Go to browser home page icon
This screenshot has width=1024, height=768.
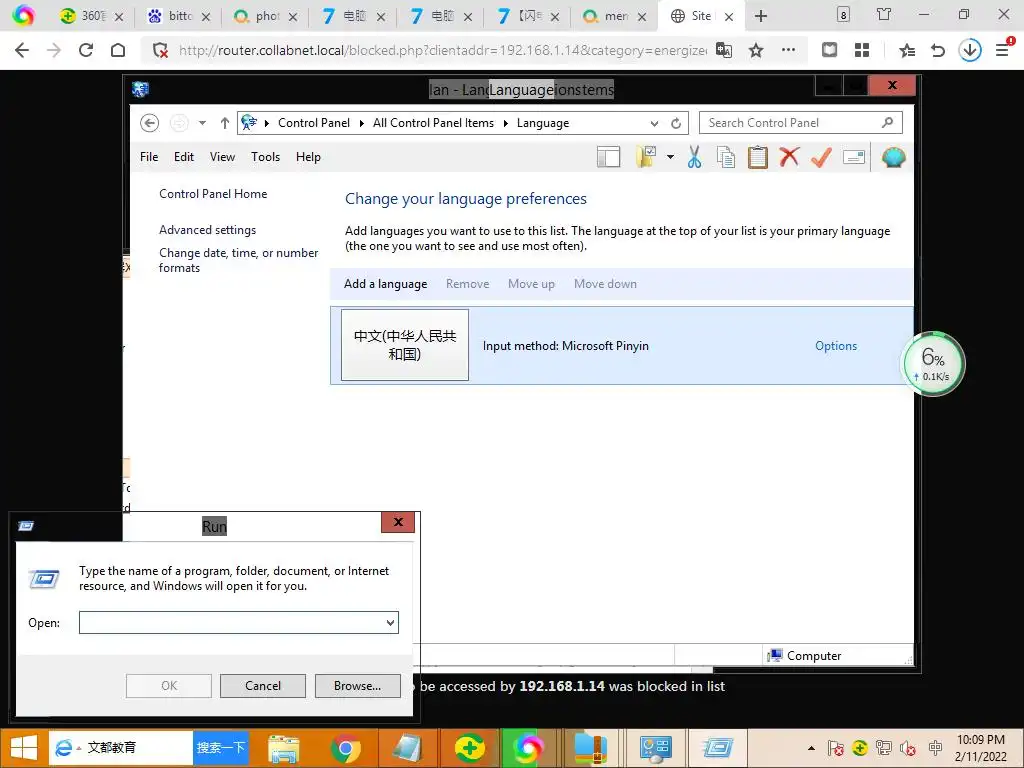pos(118,50)
